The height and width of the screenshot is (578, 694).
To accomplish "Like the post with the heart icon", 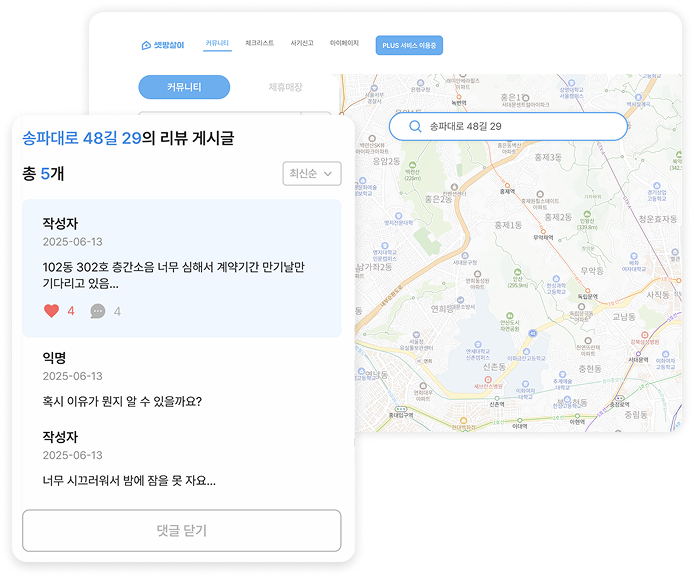I will pyautogui.click(x=52, y=311).
